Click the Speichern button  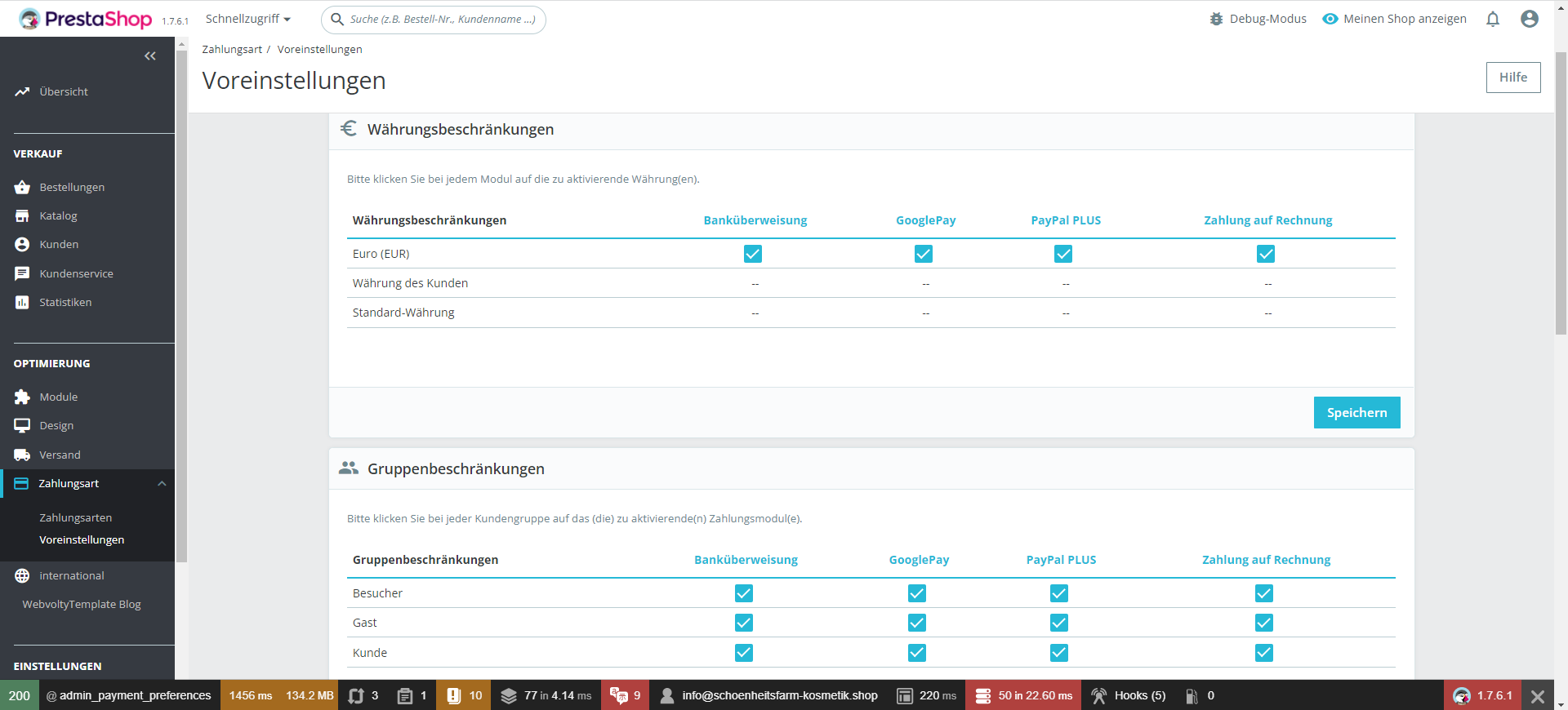click(x=1356, y=412)
